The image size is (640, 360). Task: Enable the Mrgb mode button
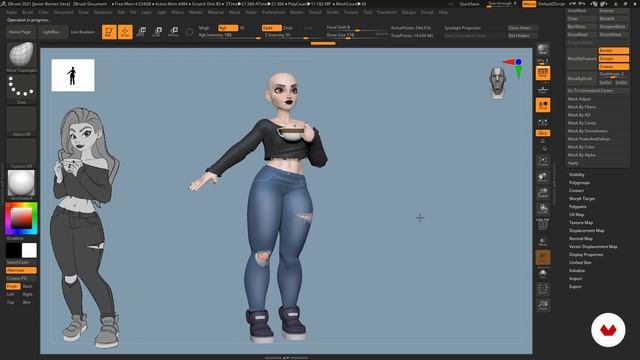(205, 28)
